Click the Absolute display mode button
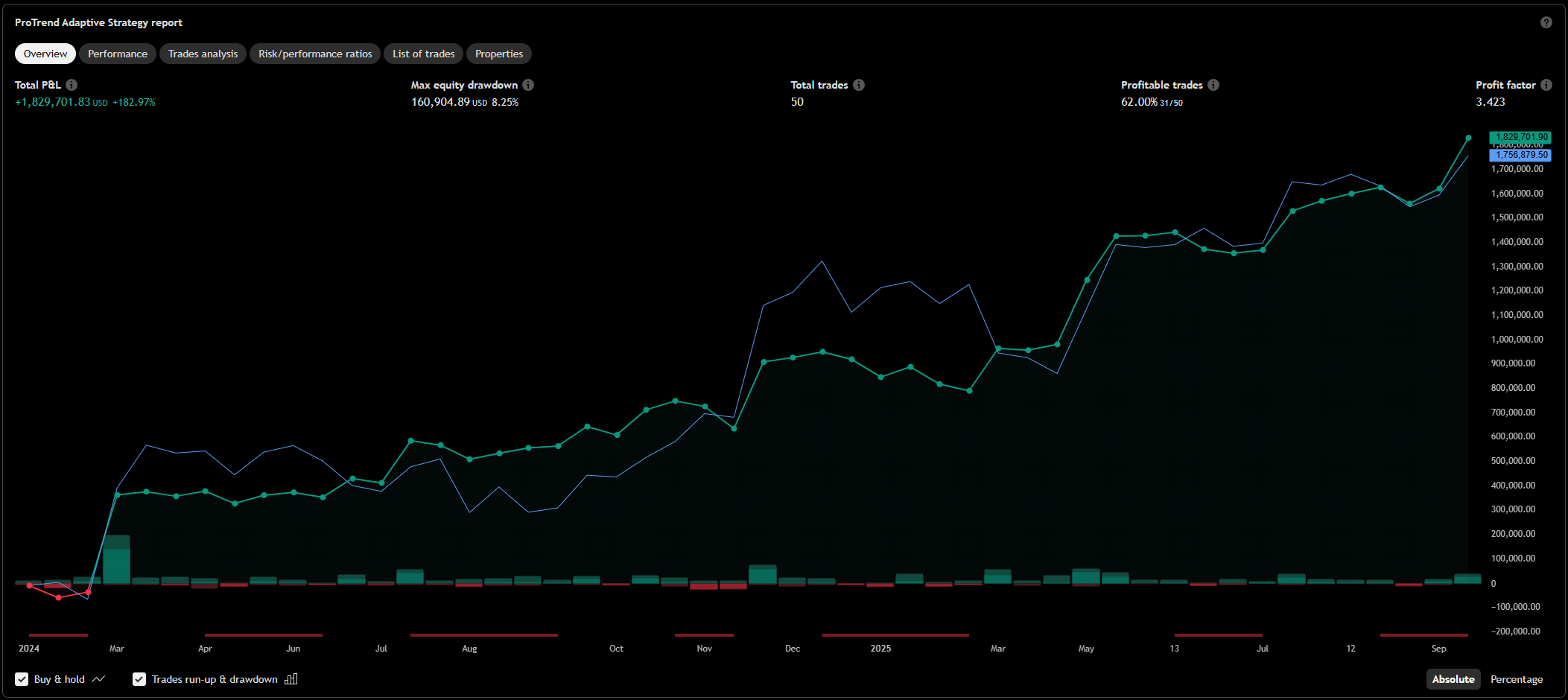The height and width of the screenshot is (700, 1568). (x=1453, y=678)
